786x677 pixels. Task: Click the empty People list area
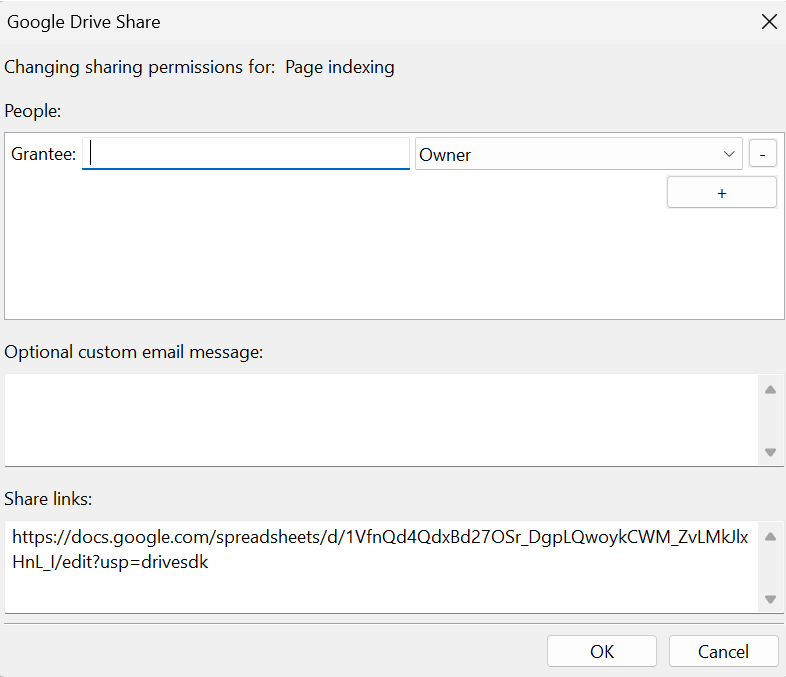tap(330, 260)
